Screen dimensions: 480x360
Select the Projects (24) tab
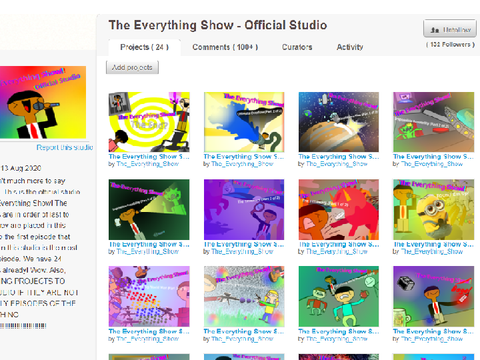(145, 47)
